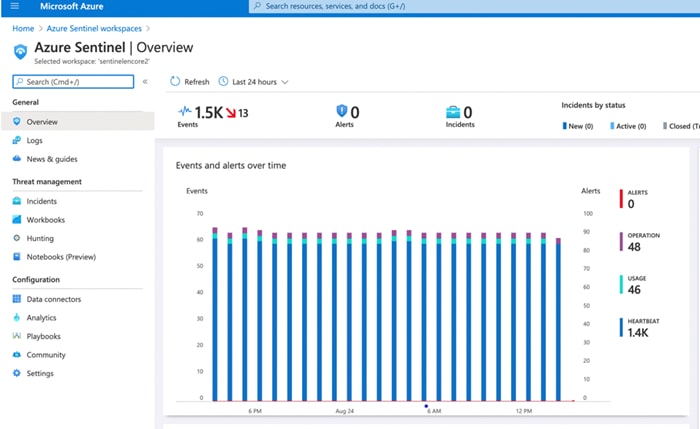Click the red downward trend arrow
This screenshot has height=429, width=700.
pyautogui.click(x=231, y=113)
